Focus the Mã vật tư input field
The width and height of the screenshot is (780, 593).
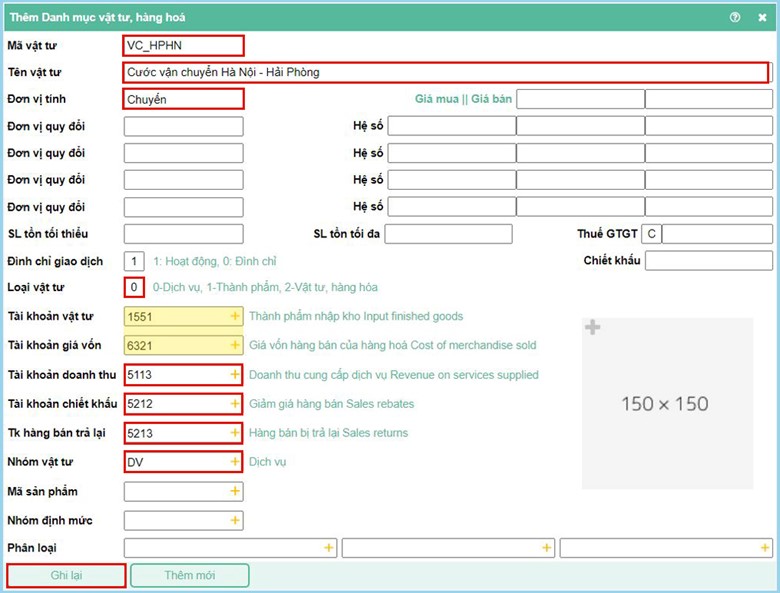[x=183, y=45]
